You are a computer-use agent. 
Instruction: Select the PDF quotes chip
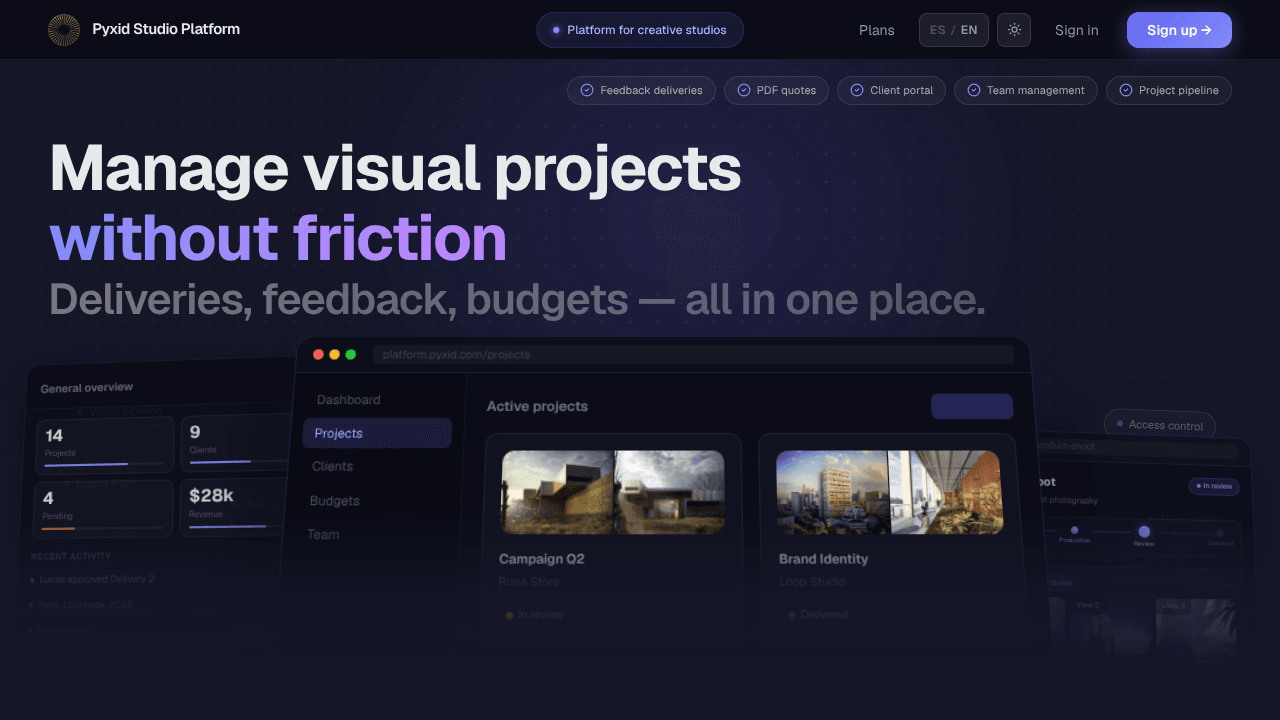776,90
